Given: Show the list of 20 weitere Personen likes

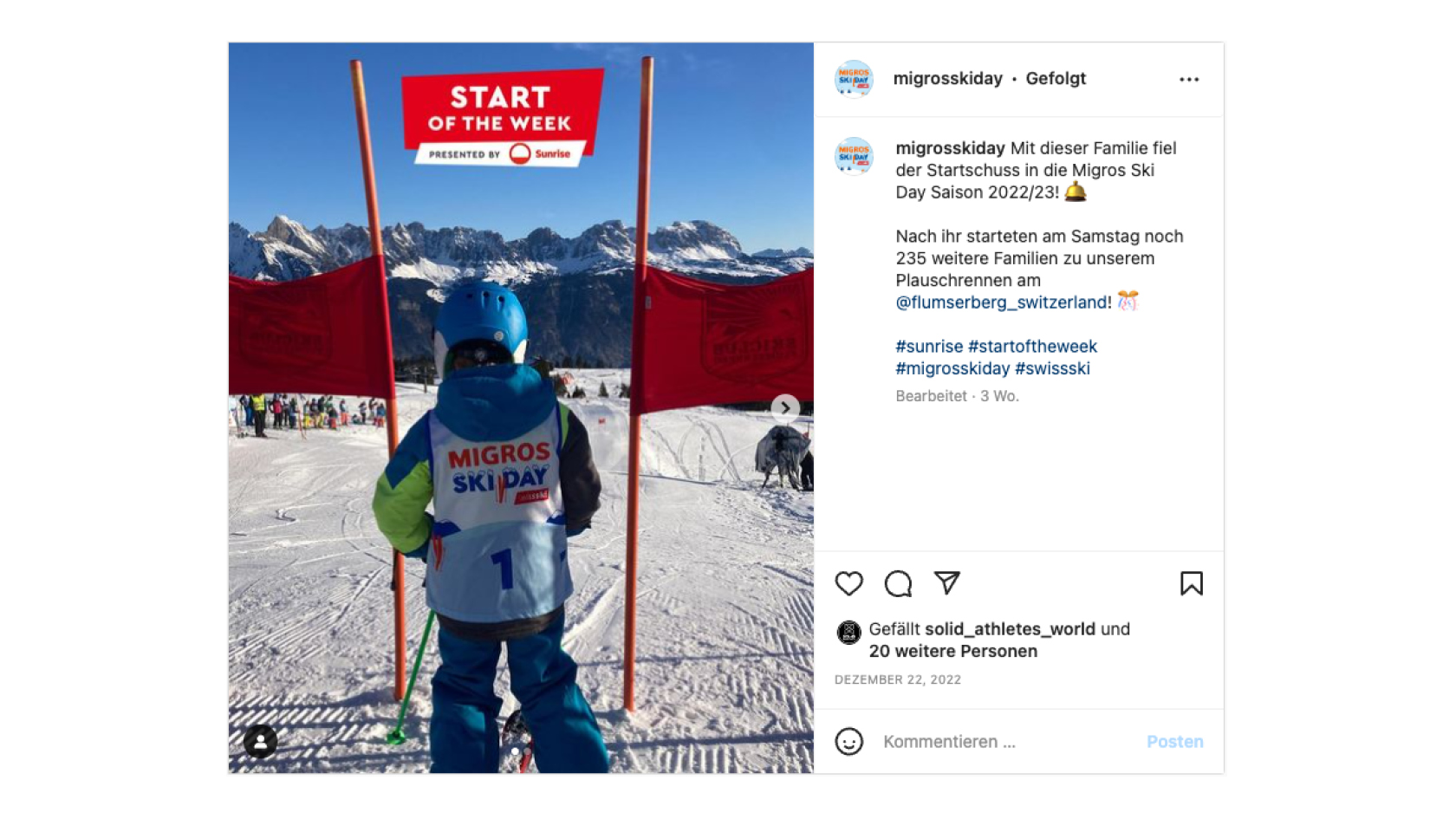Looking at the screenshot, I should point(952,651).
